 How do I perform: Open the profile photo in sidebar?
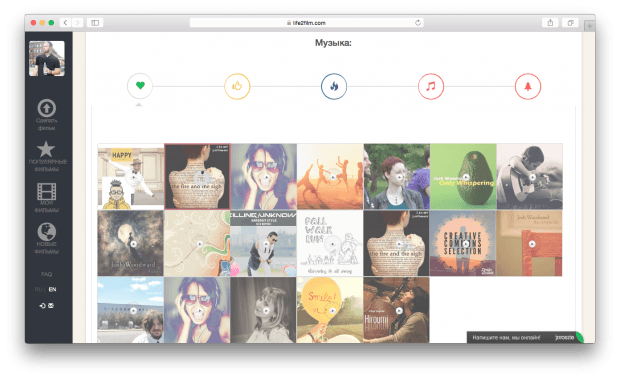[x=47, y=58]
